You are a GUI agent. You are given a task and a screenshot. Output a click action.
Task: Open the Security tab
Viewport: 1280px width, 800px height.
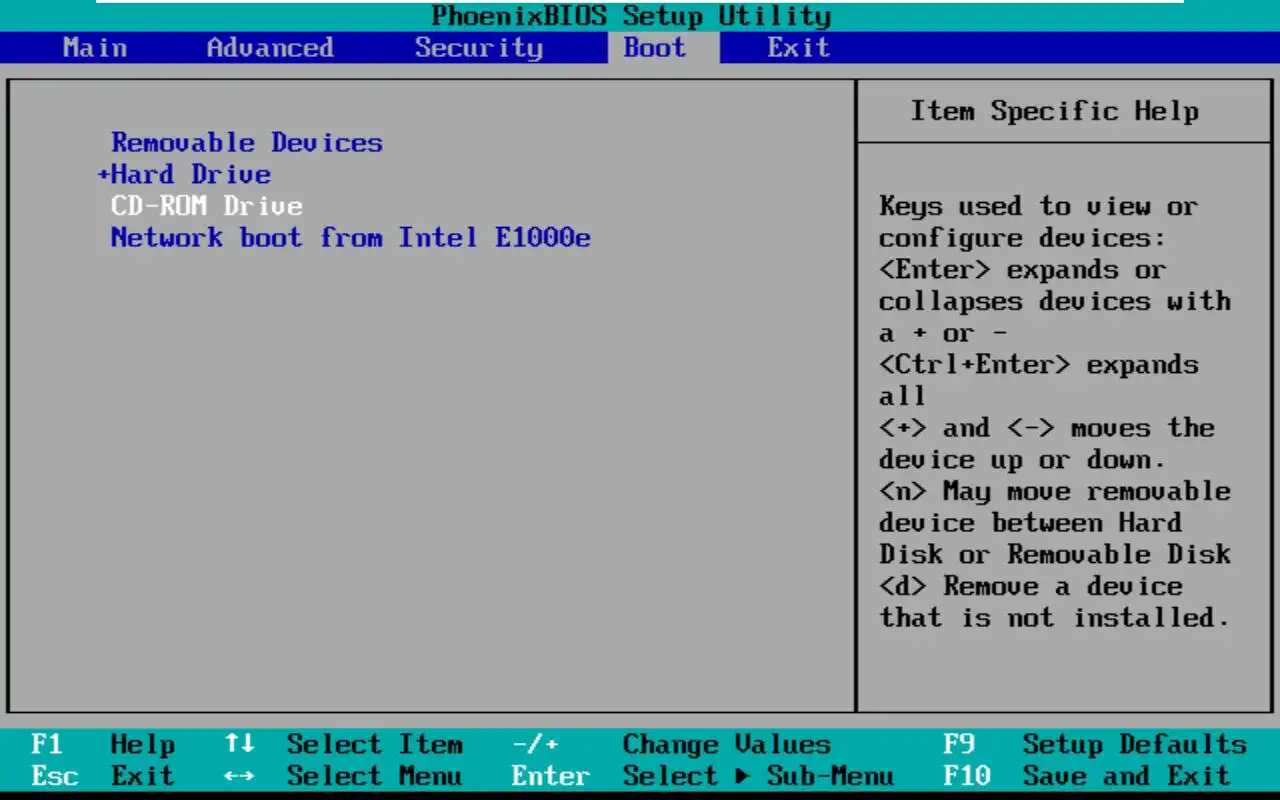coord(479,47)
